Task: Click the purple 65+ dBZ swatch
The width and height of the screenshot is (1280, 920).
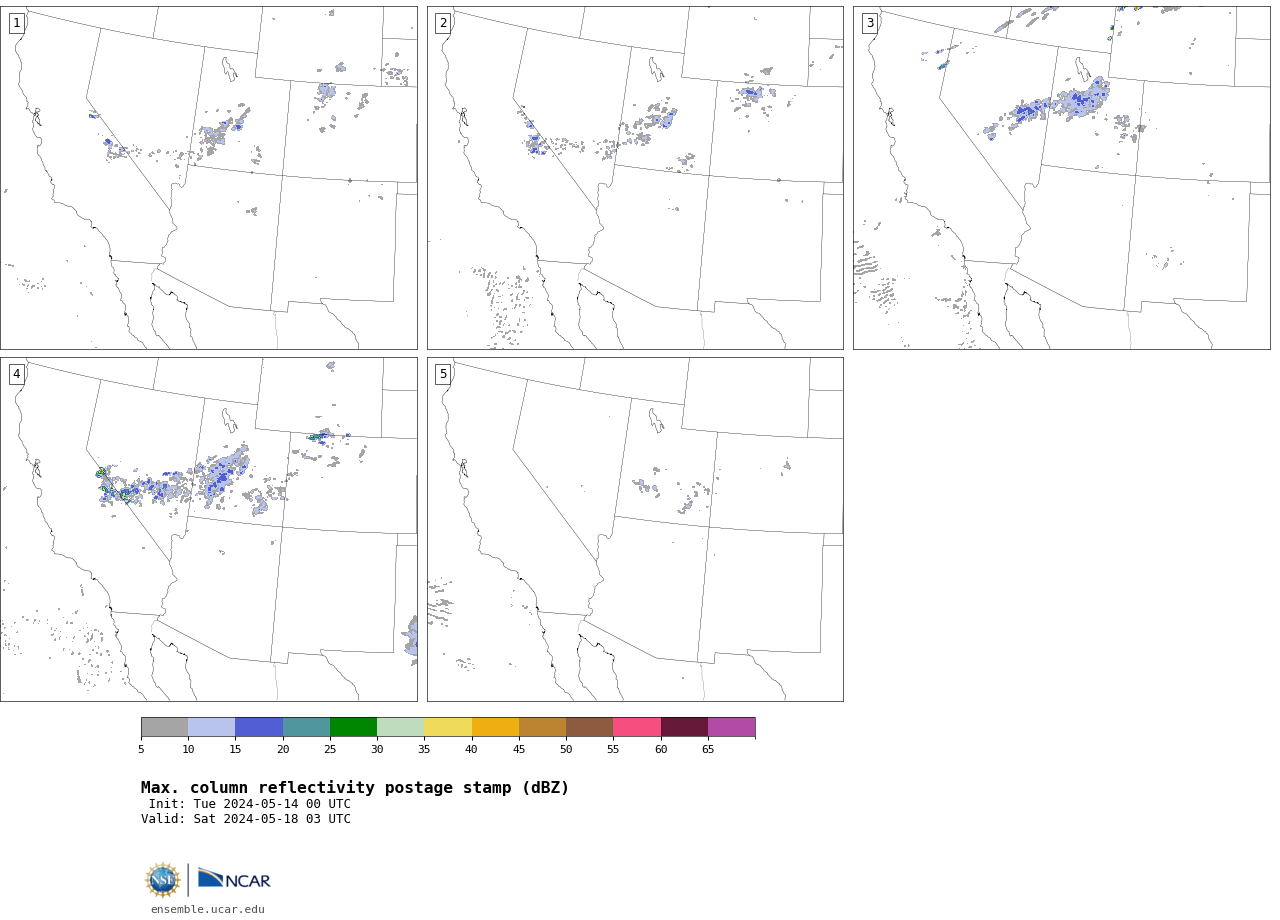Action: (731, 727)
